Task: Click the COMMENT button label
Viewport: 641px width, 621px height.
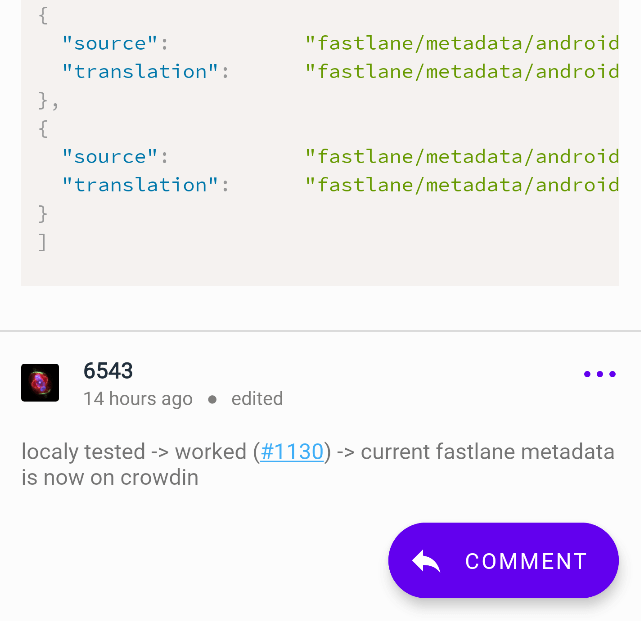Action: tap(527, 561)
